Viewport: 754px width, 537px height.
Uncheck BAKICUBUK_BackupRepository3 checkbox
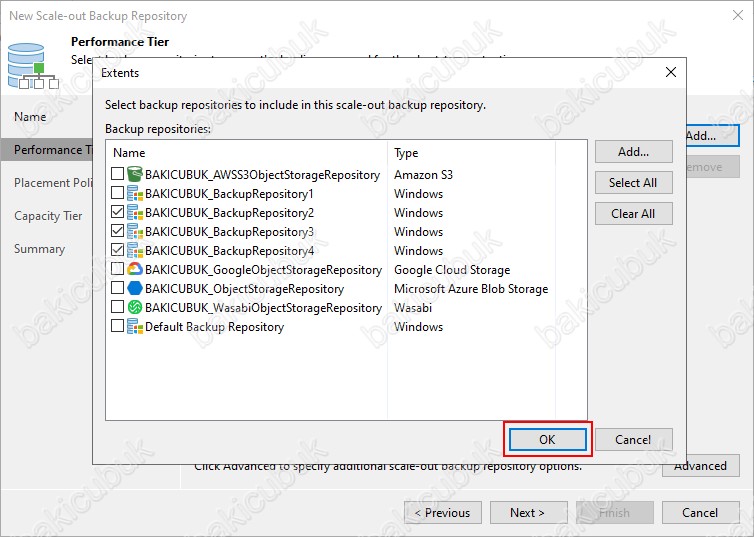(117, 231)
